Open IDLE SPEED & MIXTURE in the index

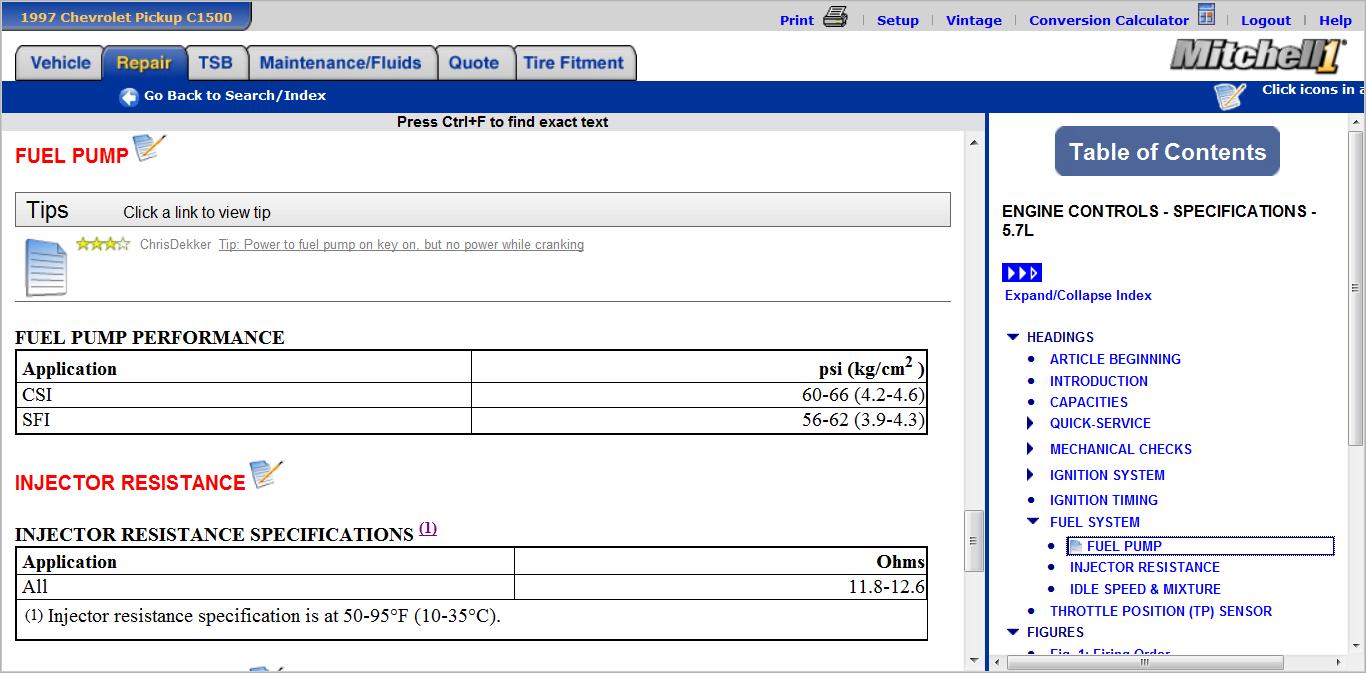coord(1145,589)
